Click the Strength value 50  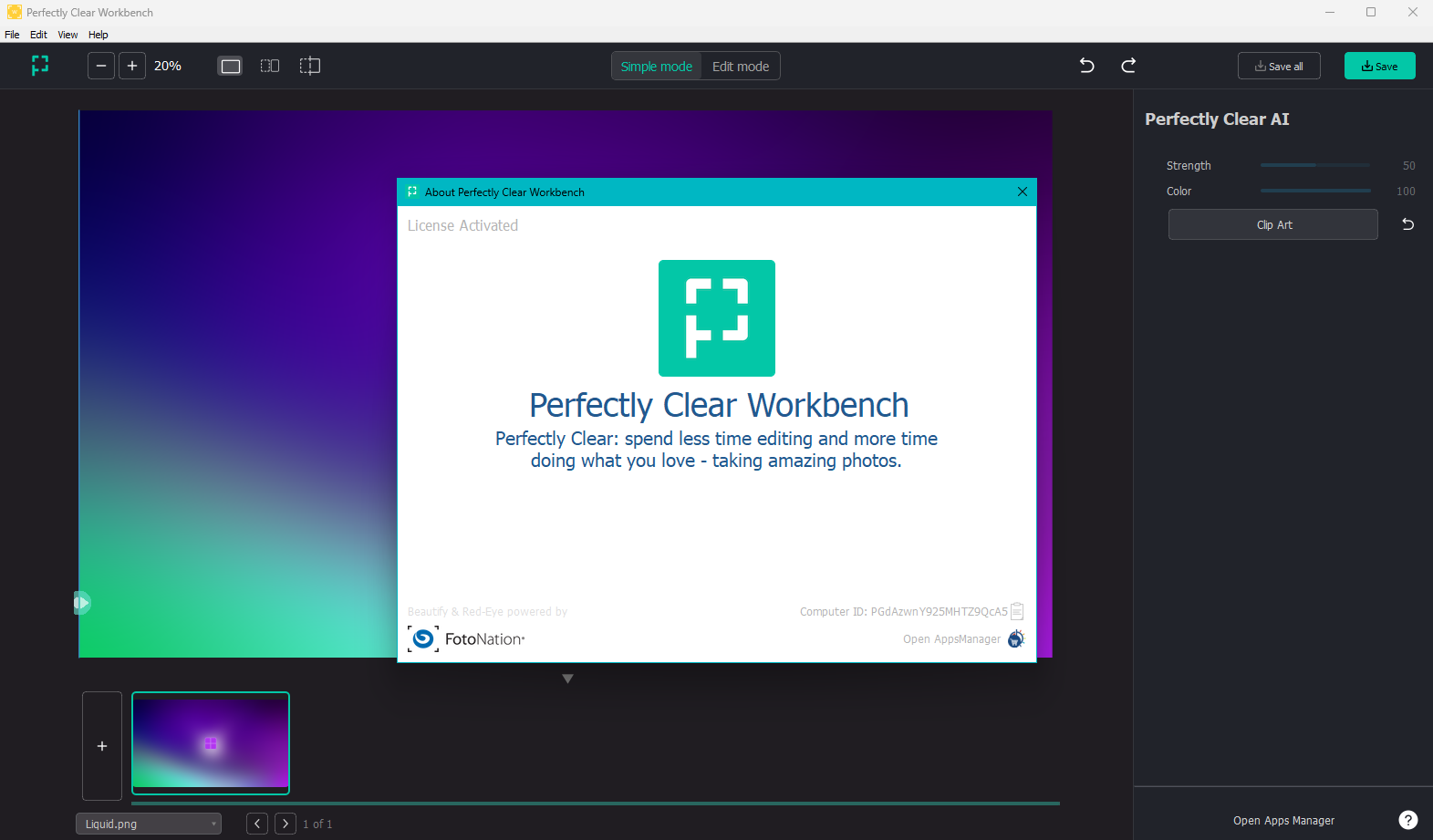point(1409,166)
